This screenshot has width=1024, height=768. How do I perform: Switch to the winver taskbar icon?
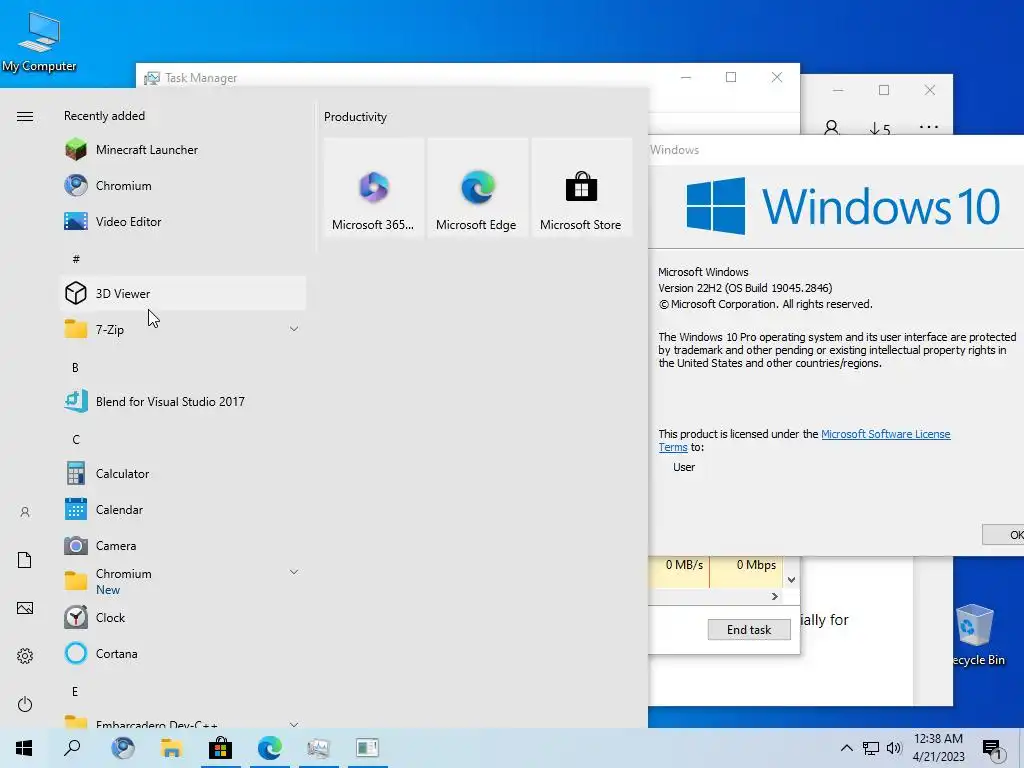tap(368, 748)
